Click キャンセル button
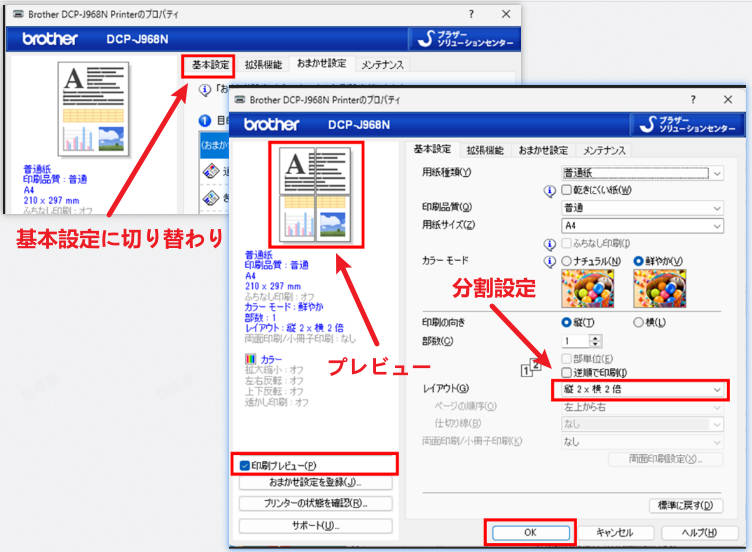 point(615,532)
